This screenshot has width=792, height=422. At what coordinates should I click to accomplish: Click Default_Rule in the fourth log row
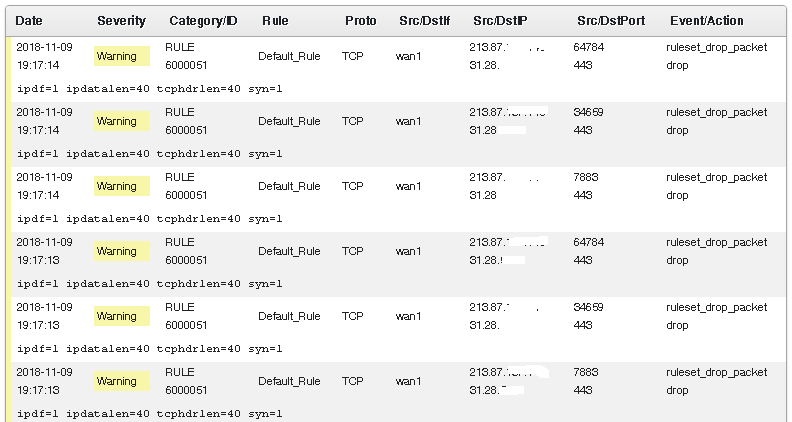289,251
